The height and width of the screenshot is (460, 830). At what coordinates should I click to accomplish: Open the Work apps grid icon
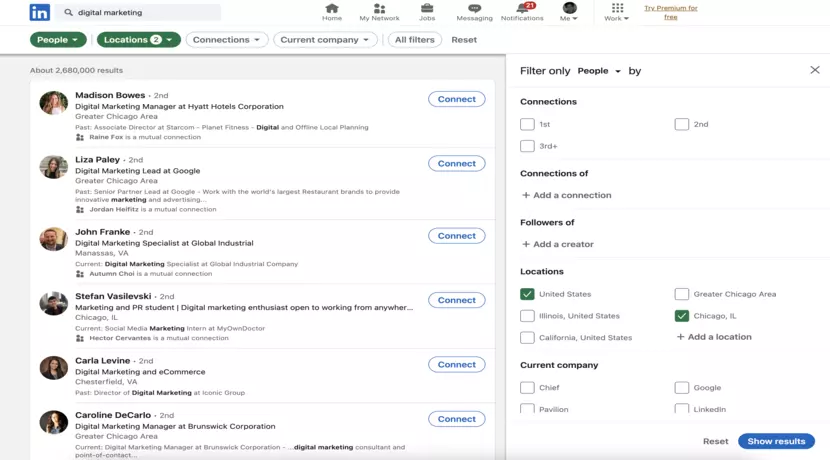pyautogui.click(x=617, y=9)
